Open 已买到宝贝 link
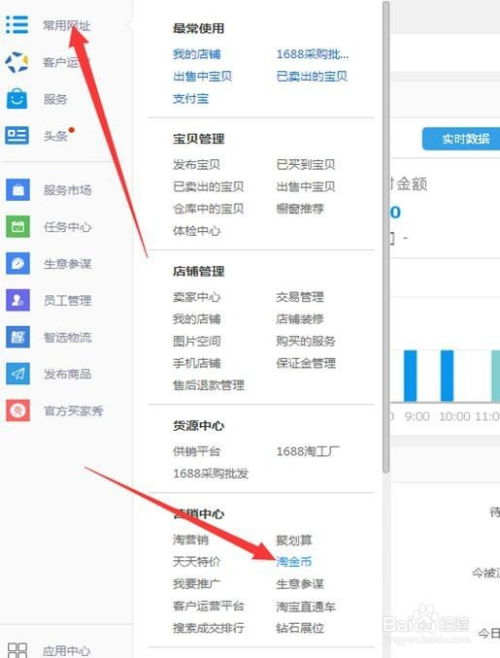This screenshot has height=658, width=500. point(306,164)
